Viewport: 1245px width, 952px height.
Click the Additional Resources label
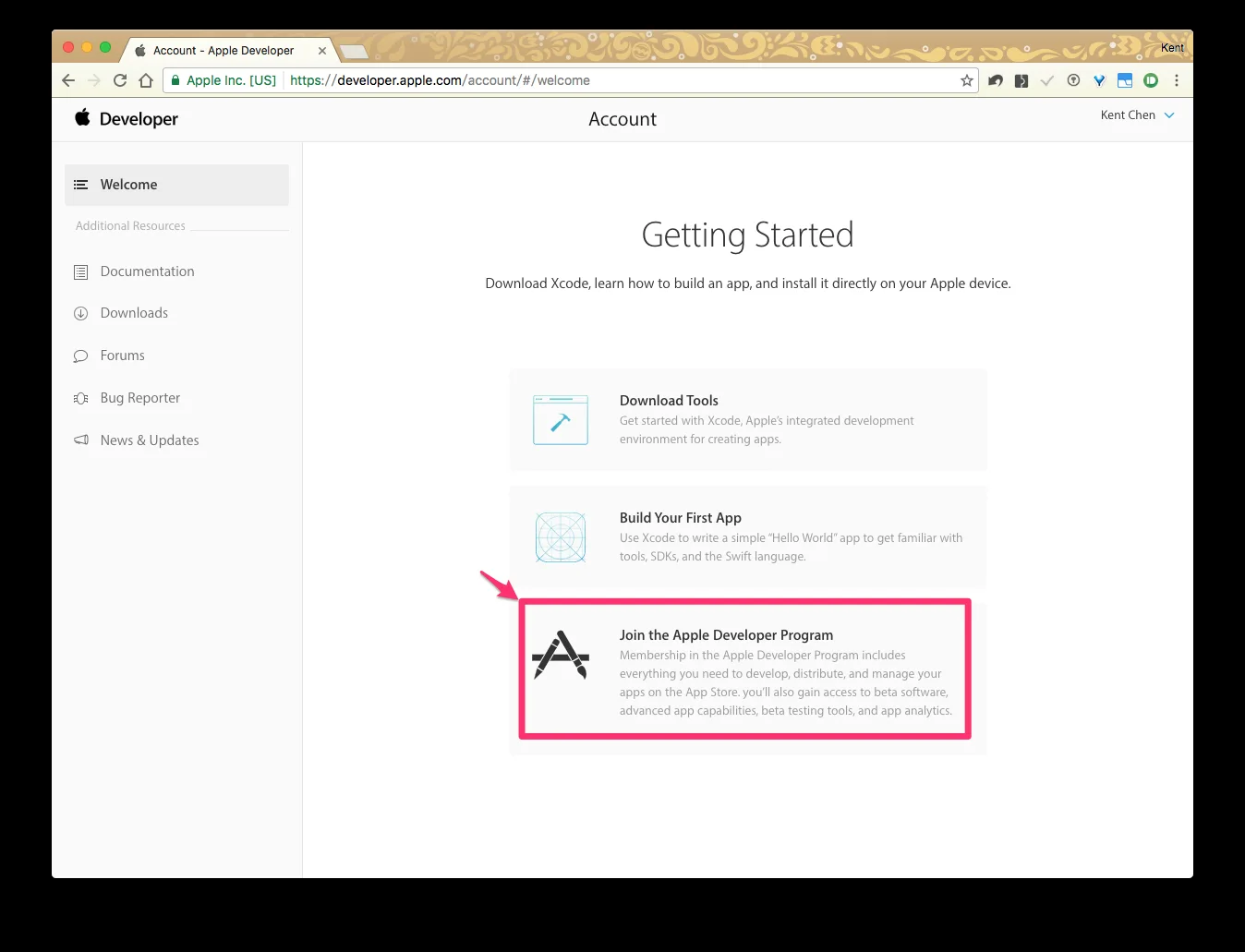pyautogui.click(x=130, y=226)
